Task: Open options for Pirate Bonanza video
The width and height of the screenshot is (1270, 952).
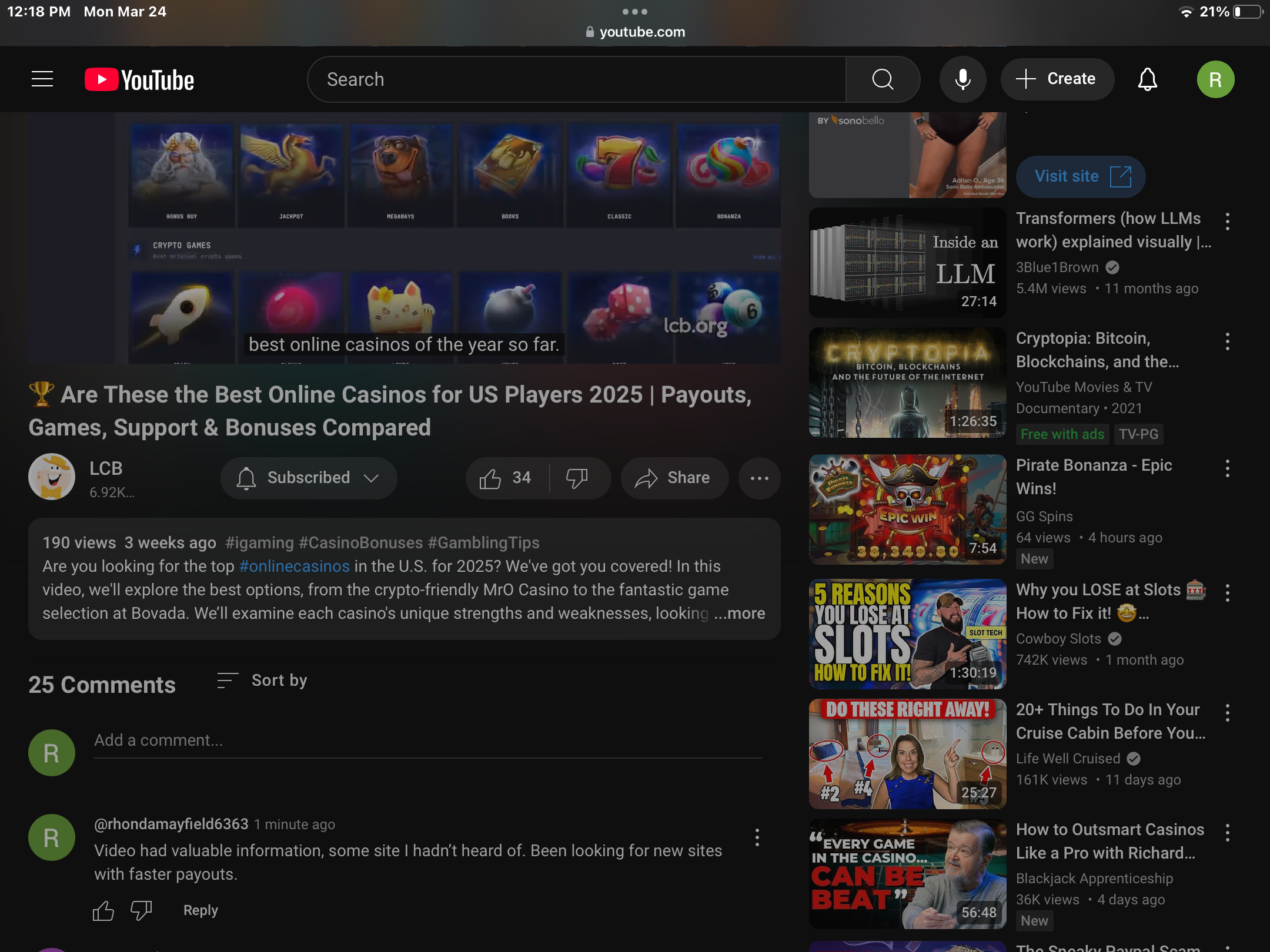Action: [1228, 469]
